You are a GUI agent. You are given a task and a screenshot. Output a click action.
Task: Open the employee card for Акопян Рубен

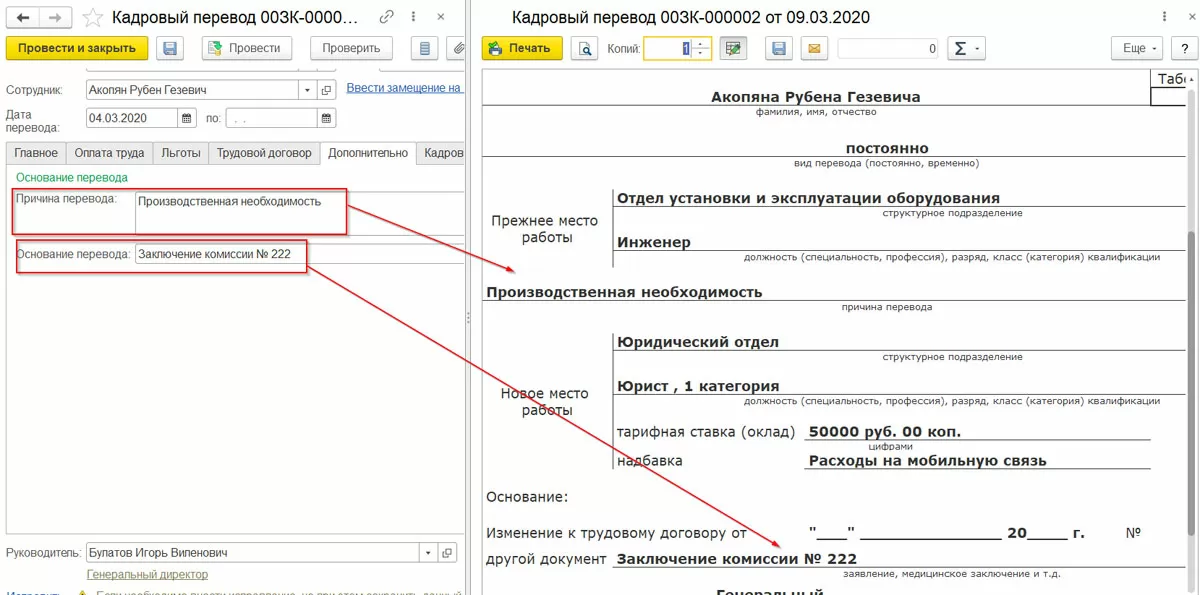[326, 90]
